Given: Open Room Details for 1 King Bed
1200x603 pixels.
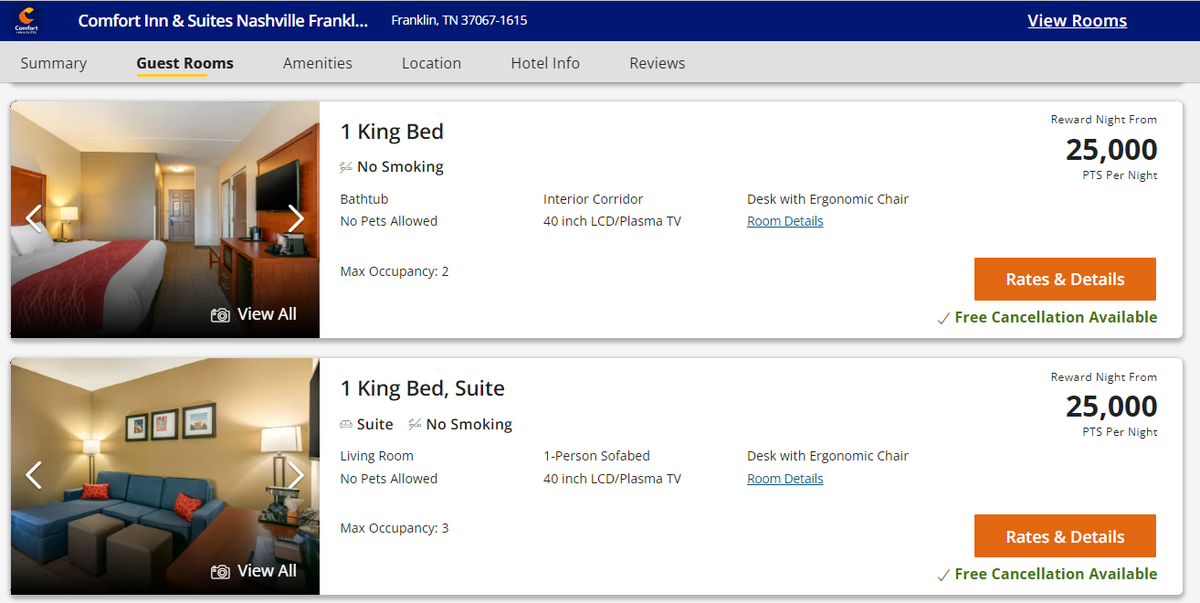Looking at the screenshot, I should point(785,220).
